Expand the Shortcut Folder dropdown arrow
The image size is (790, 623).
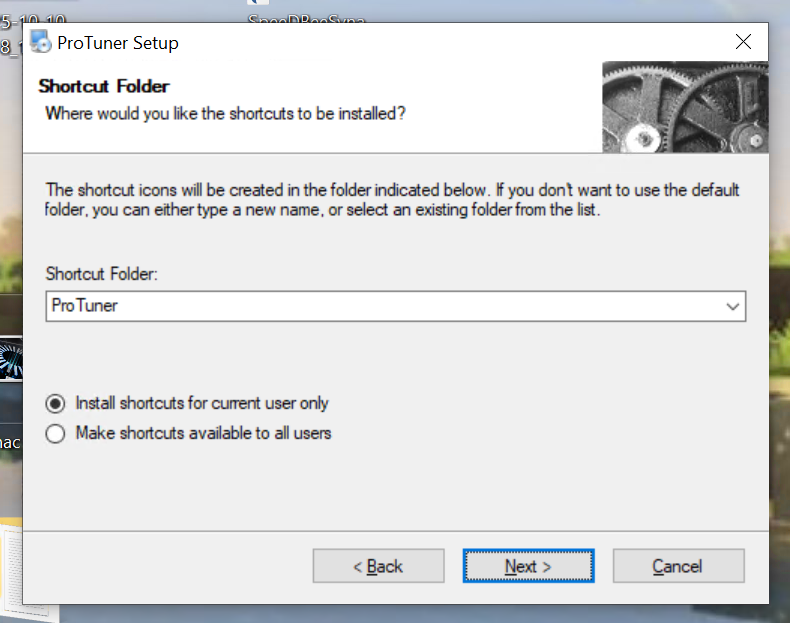[733, 306]
